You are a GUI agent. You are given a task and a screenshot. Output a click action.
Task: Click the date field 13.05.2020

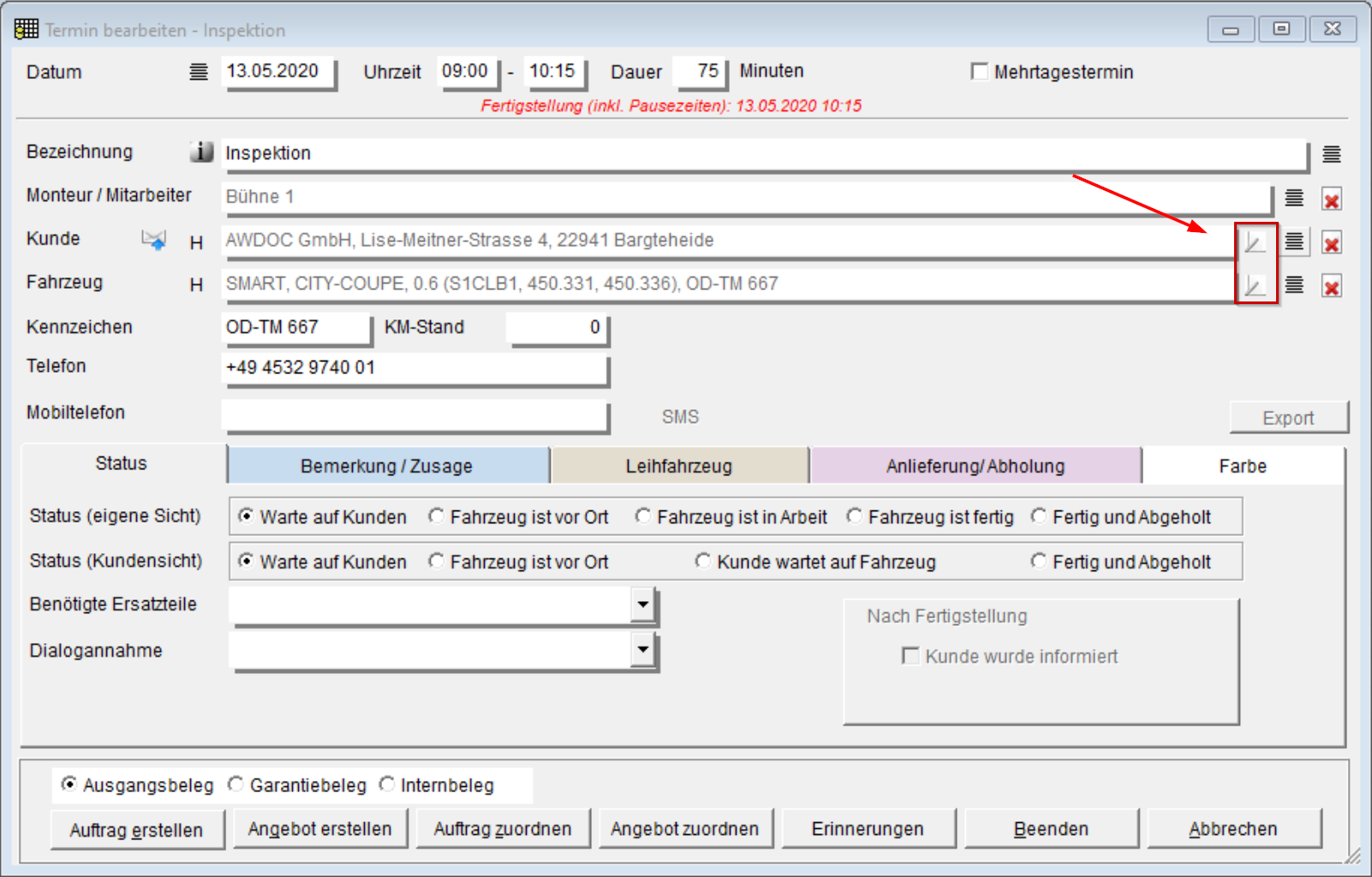tap(277, 72)
